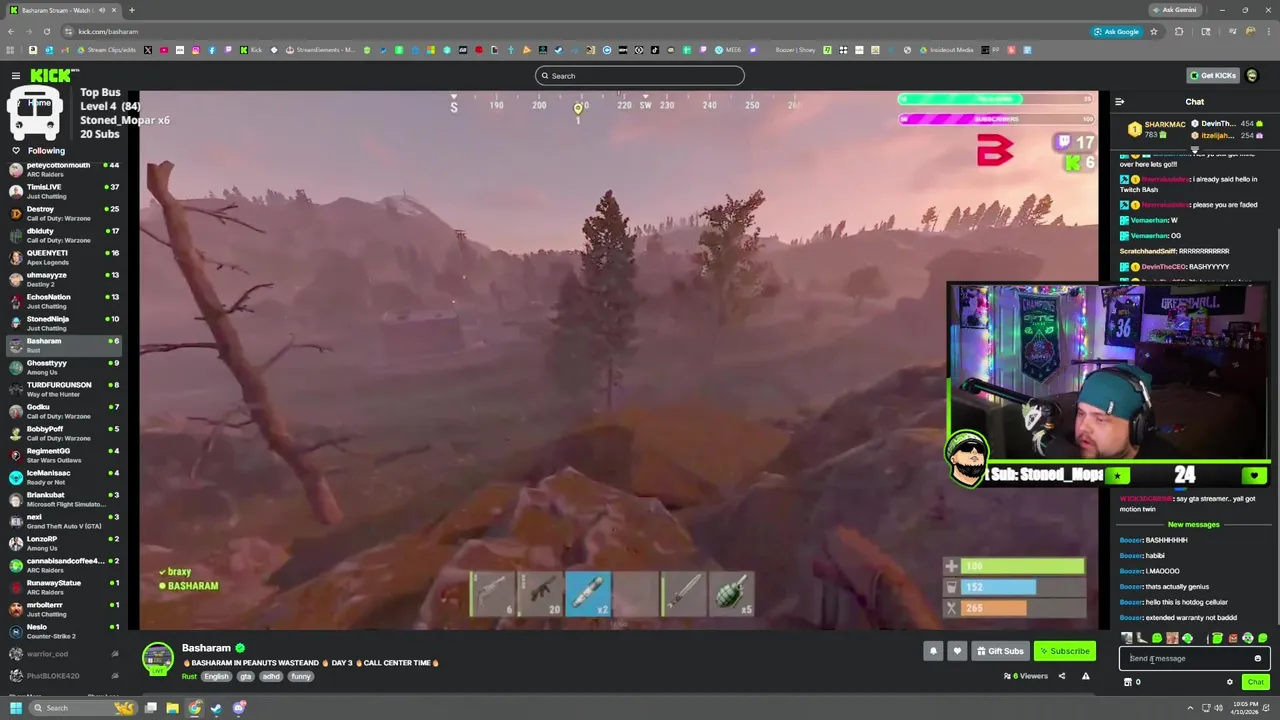Open Ghosstyyyy channel in sidebar
Screen dimensions: 1280x720
coord(63,367)
